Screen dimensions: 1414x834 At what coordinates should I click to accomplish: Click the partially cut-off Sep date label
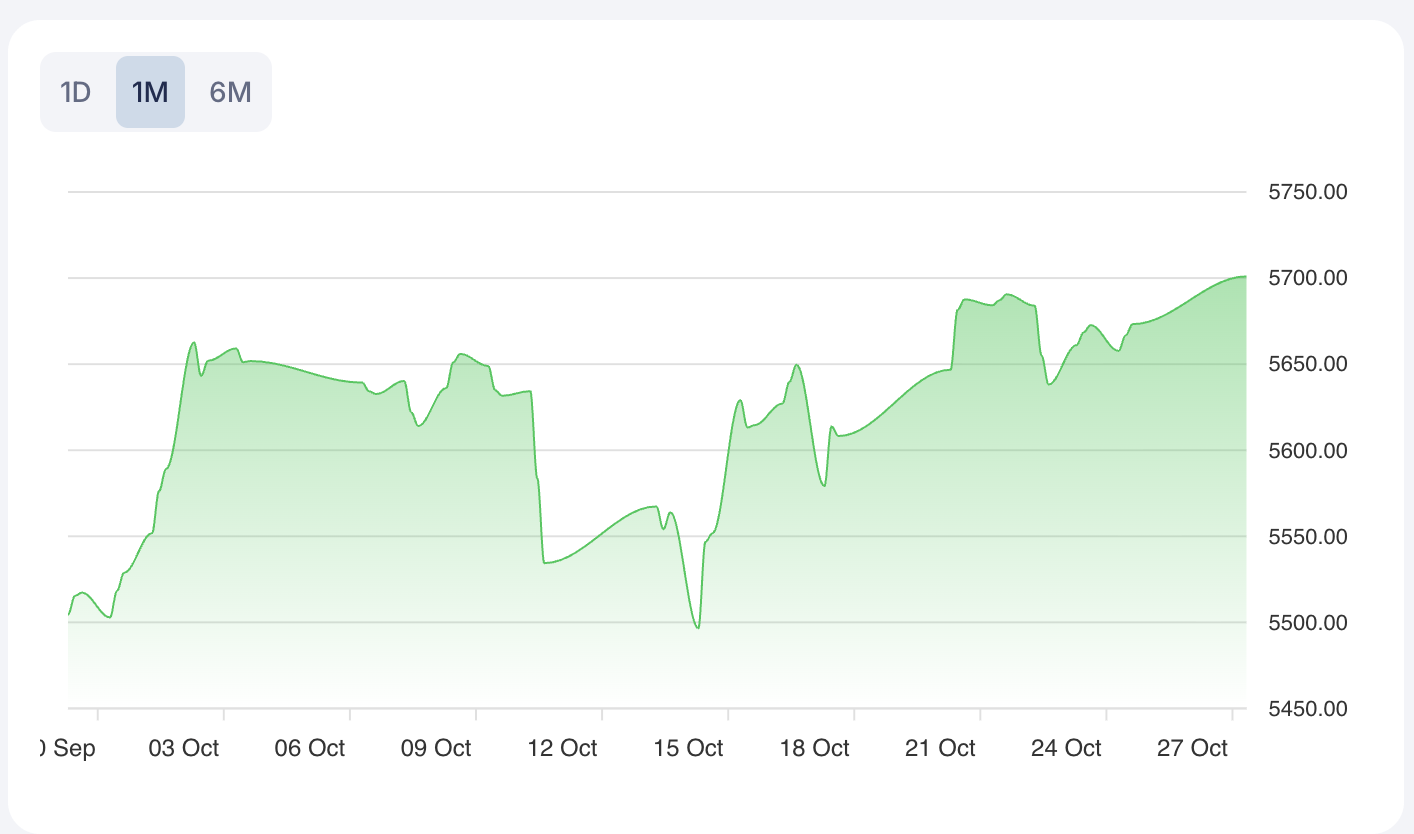pos(67,748)
